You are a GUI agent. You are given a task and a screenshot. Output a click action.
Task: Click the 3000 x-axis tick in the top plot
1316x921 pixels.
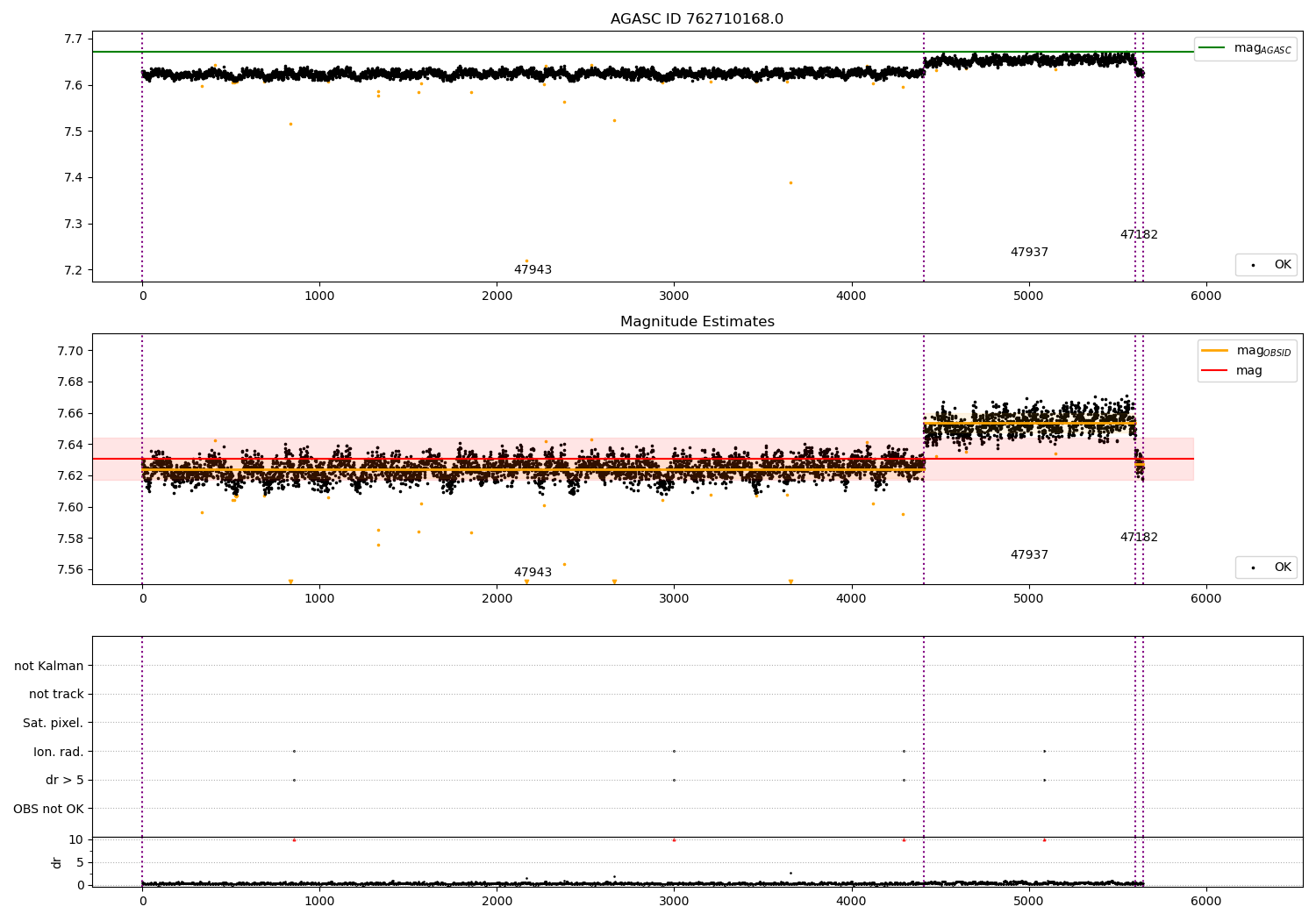[674, 296]
